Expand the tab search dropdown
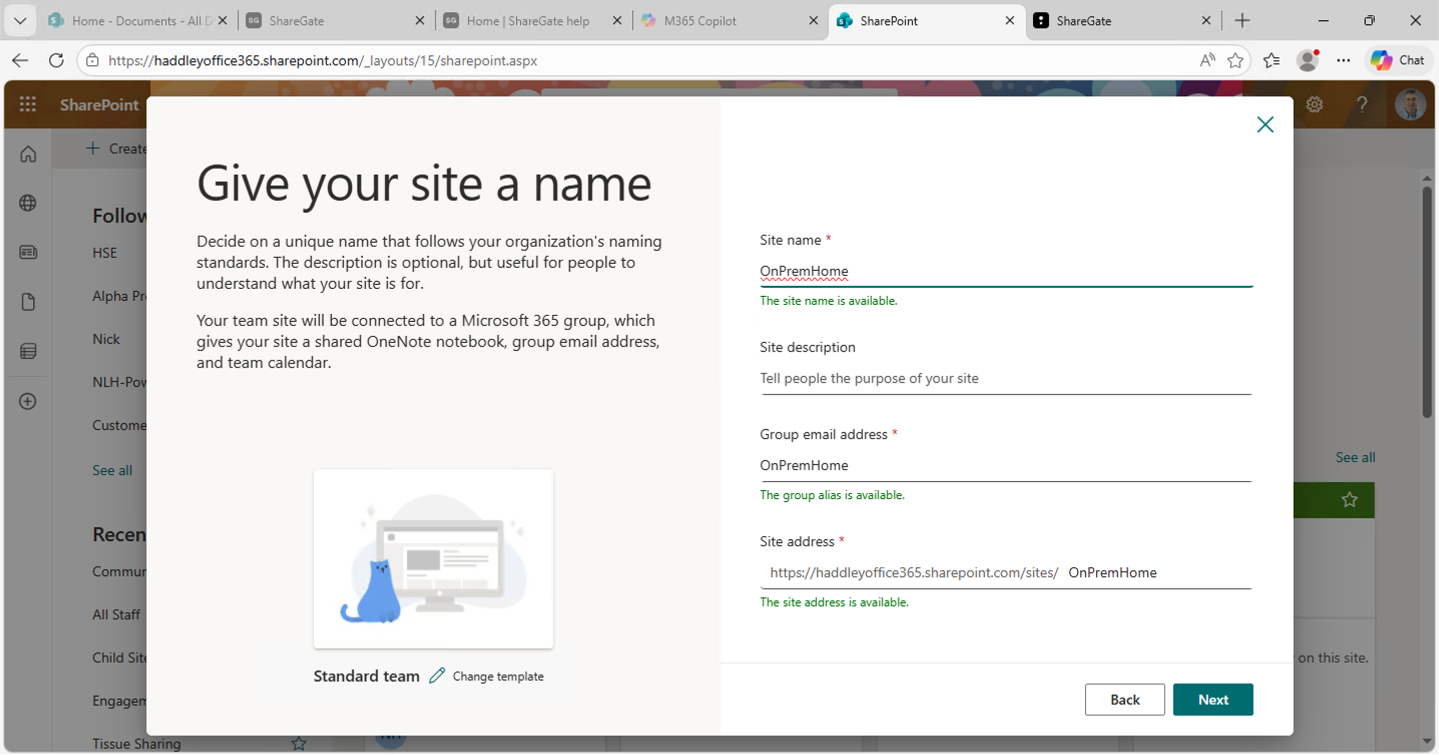 (20, 20)
